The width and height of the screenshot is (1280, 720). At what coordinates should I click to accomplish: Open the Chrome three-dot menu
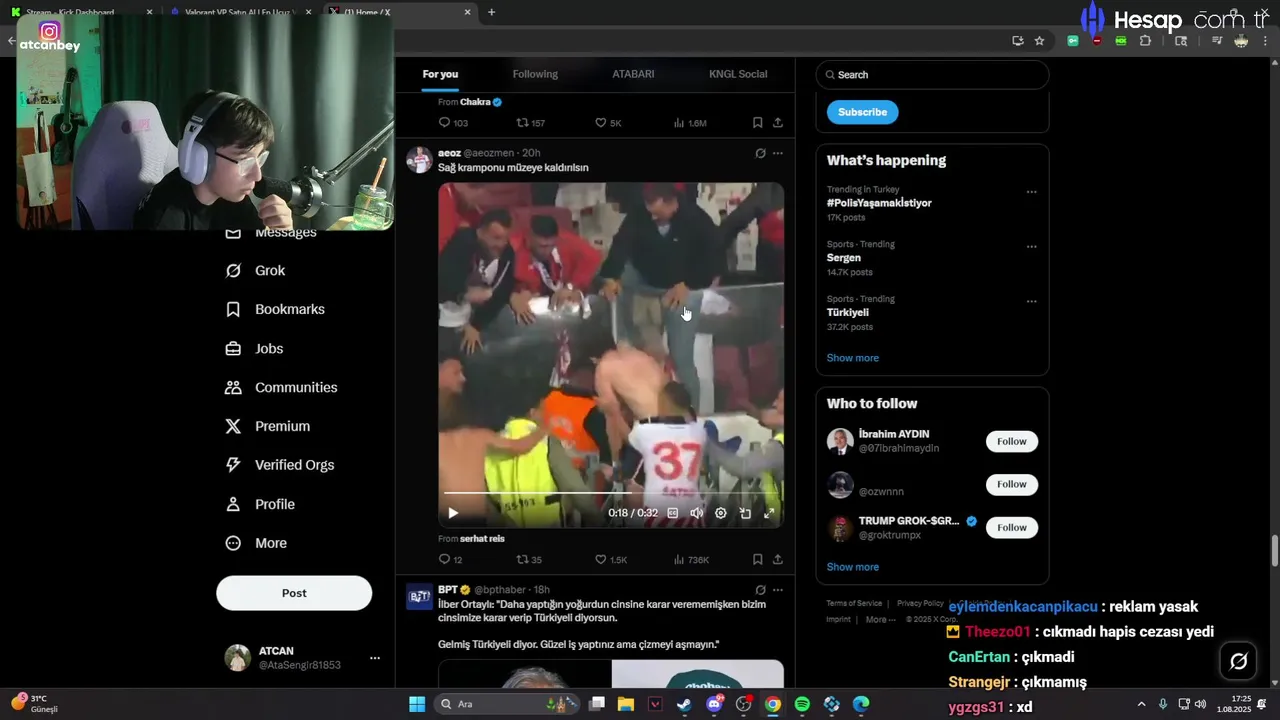tap(1263, 41)
